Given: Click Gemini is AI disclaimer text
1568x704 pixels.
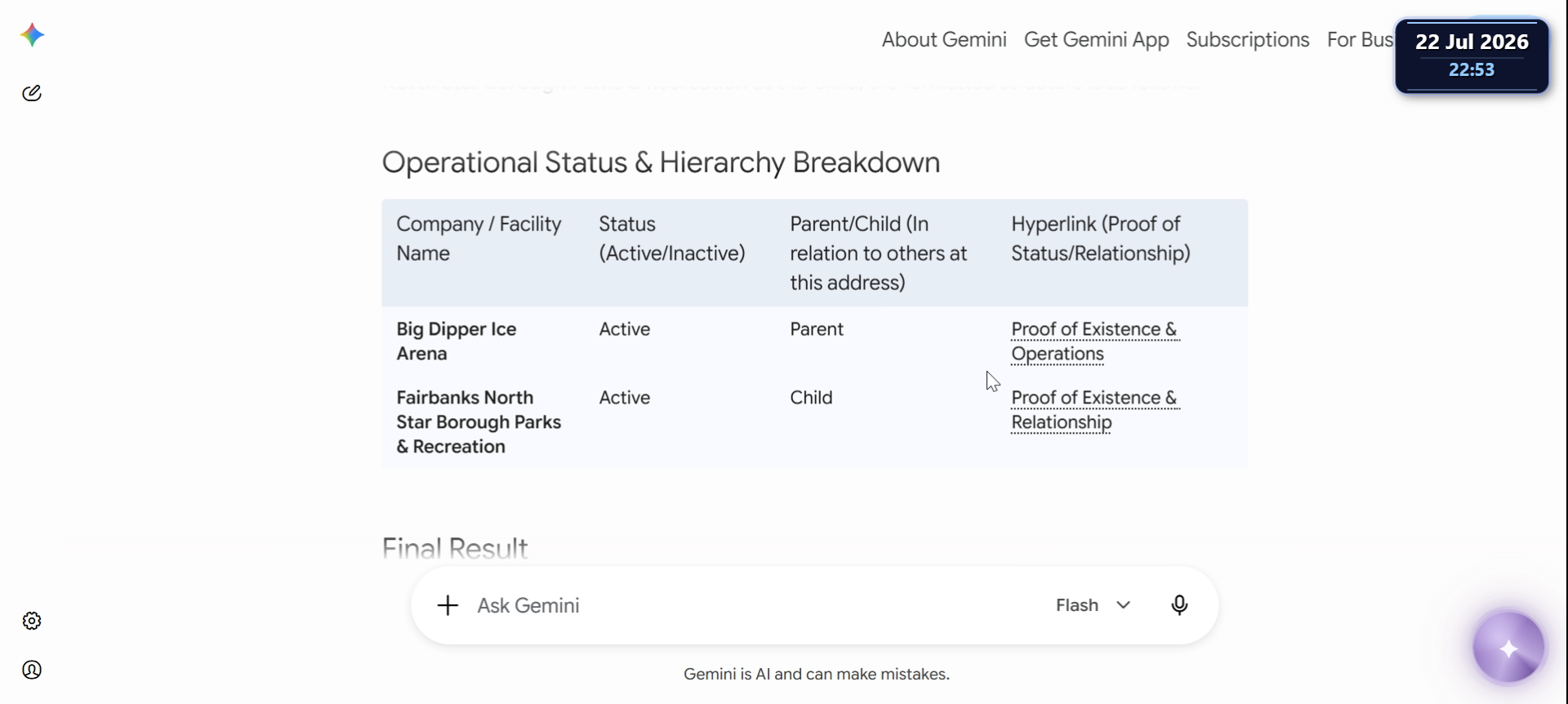Looking at the screenshot, I should [x=816, y=675].
